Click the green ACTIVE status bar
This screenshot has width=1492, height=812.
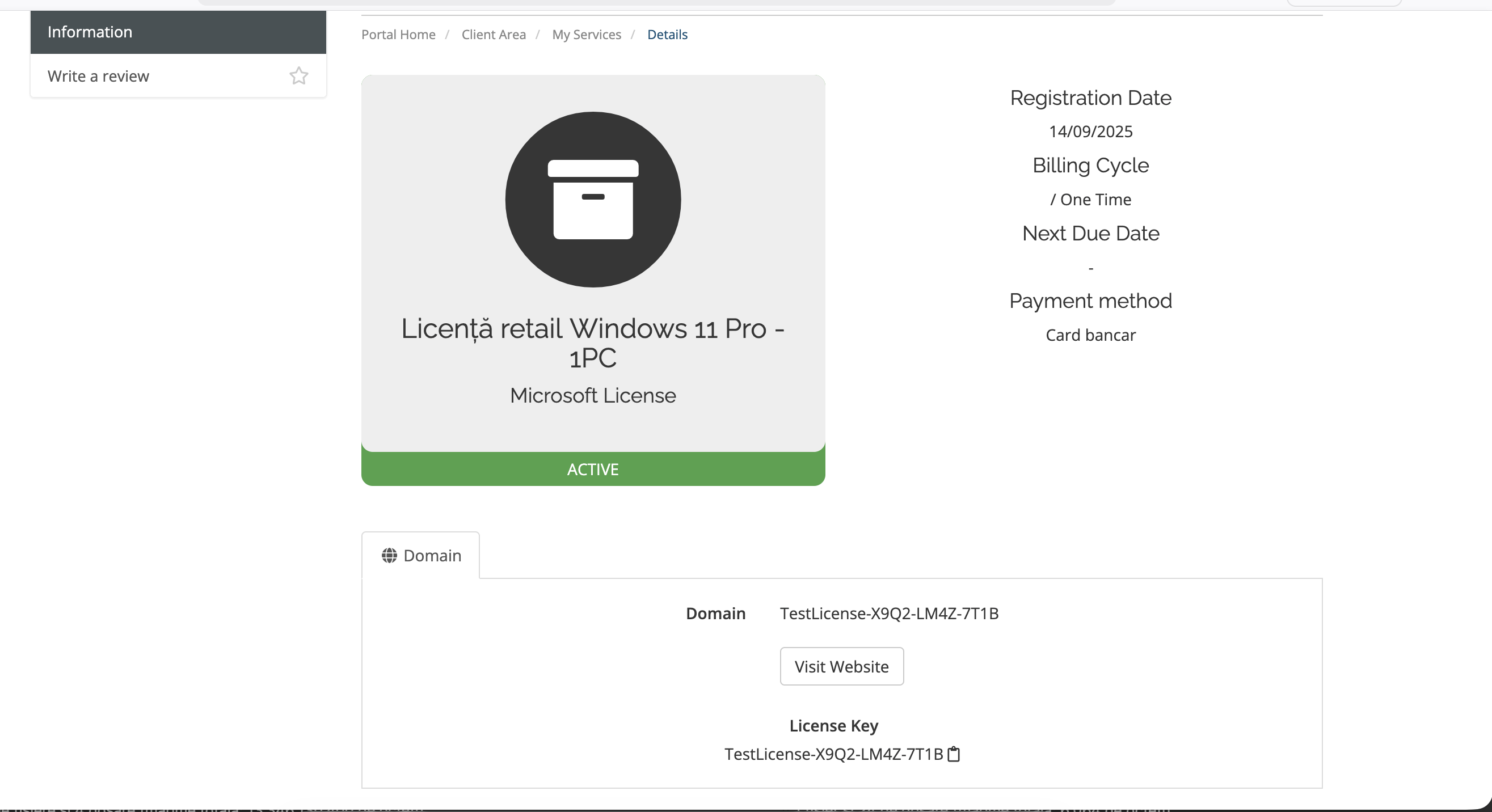tap(592, 469)
